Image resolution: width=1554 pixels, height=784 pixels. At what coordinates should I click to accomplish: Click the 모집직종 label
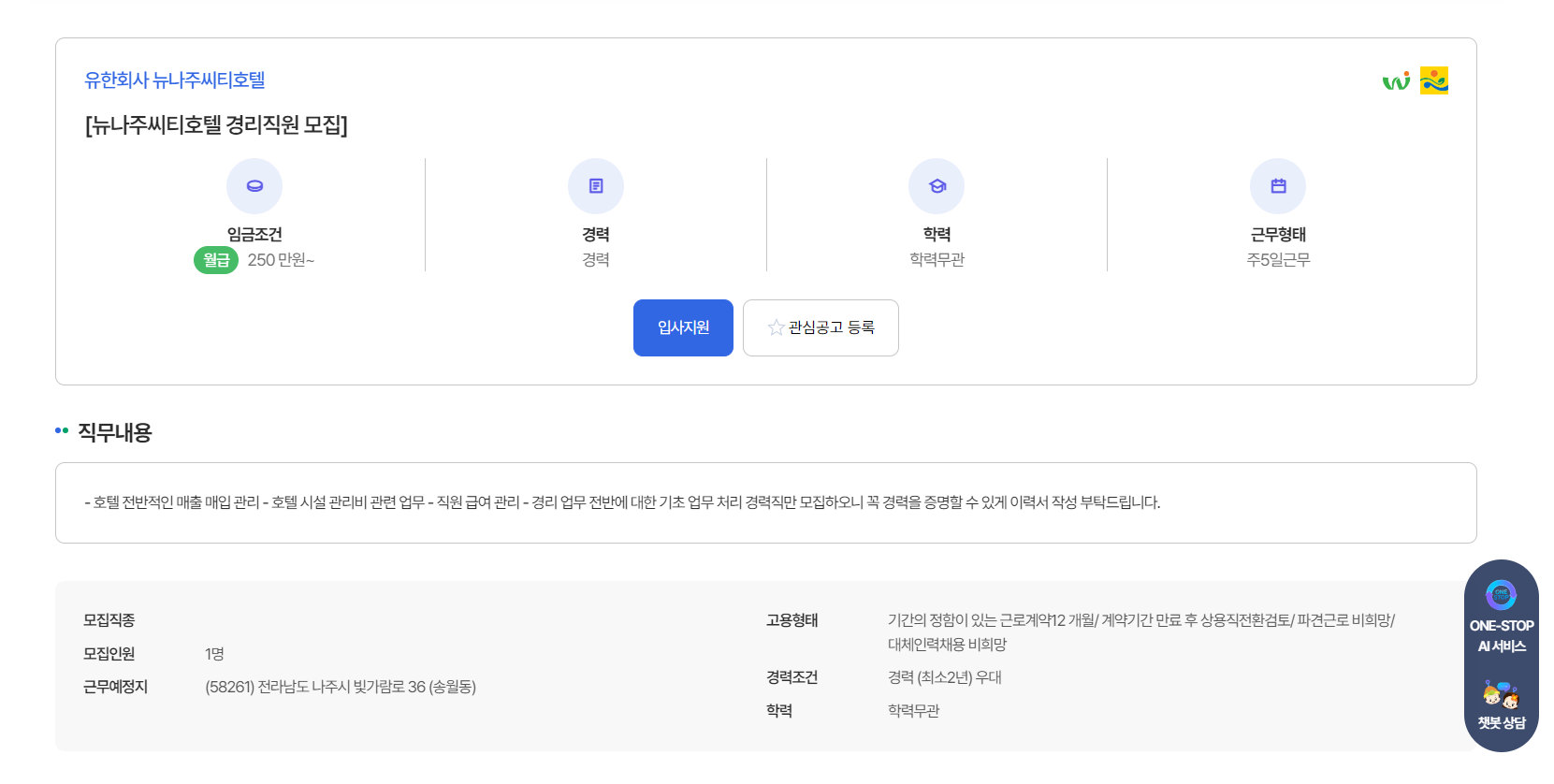click(x=109, y=620)
